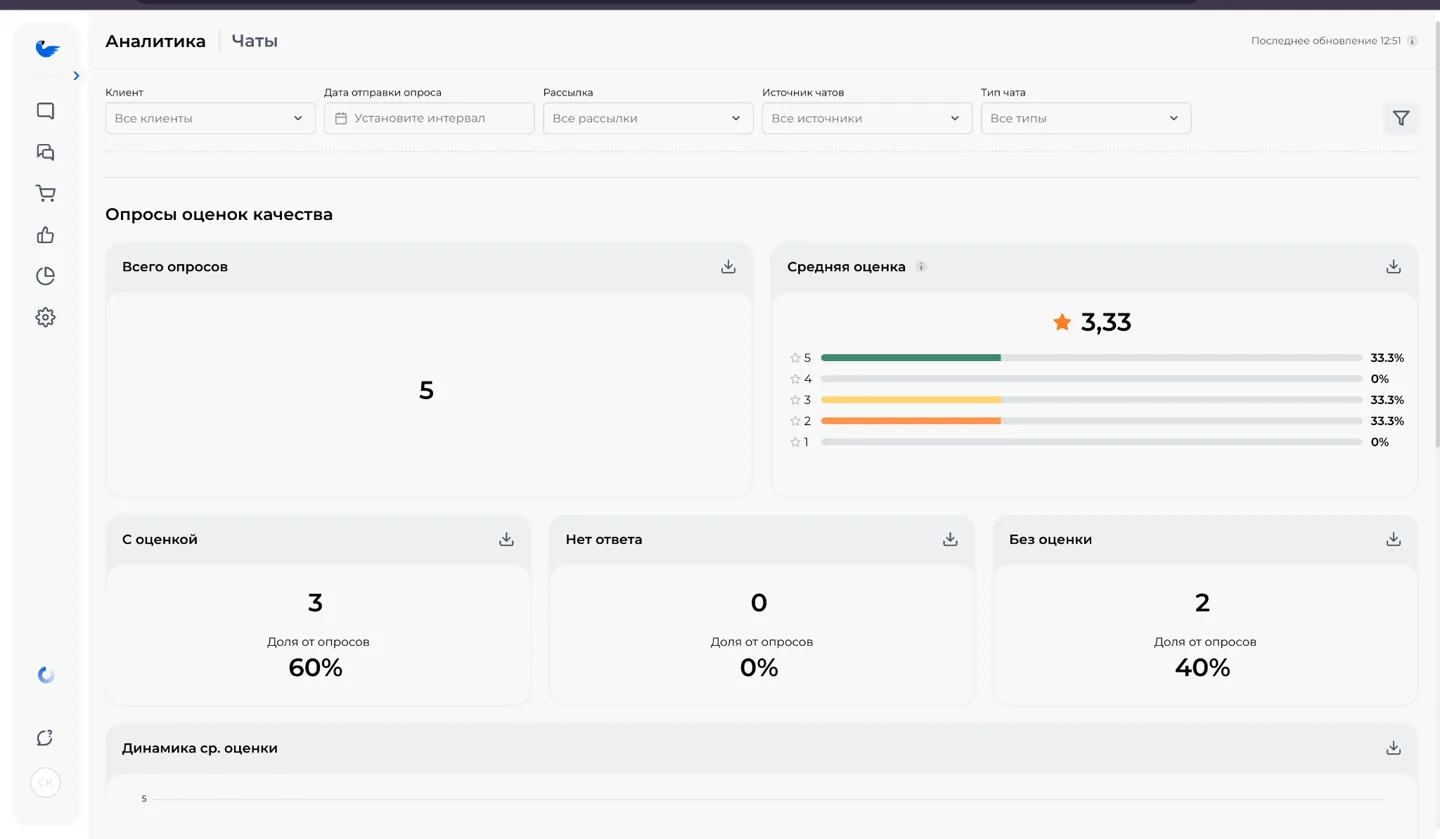1440x839 pixels.
Task: Switch to the Чаты tab
Action: point(254,41)
